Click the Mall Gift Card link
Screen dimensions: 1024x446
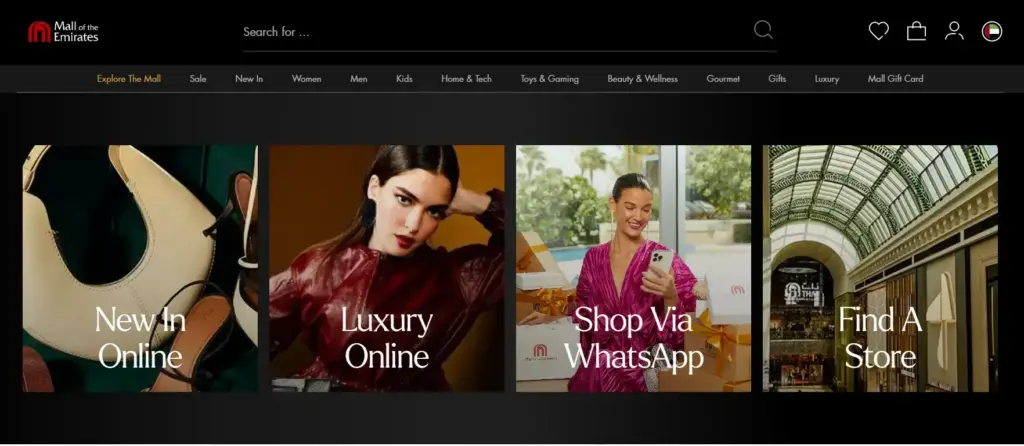895,79
